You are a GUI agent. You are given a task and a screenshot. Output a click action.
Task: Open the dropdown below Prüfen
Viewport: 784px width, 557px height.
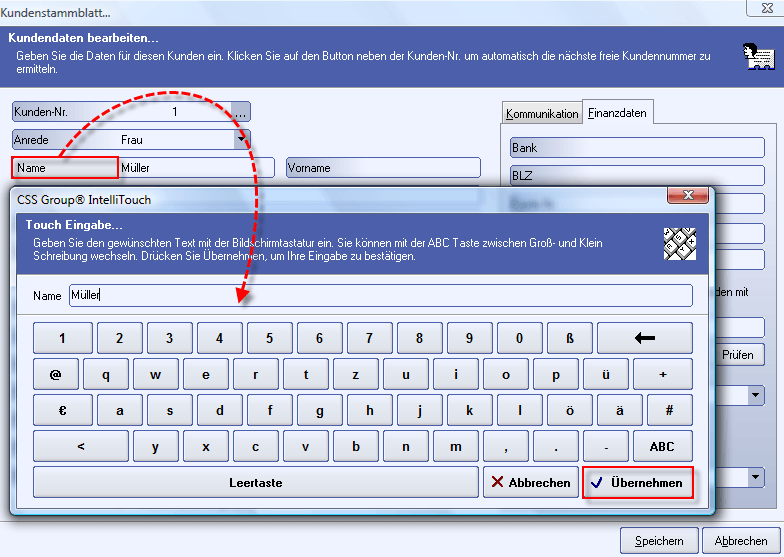click(756, 395)
